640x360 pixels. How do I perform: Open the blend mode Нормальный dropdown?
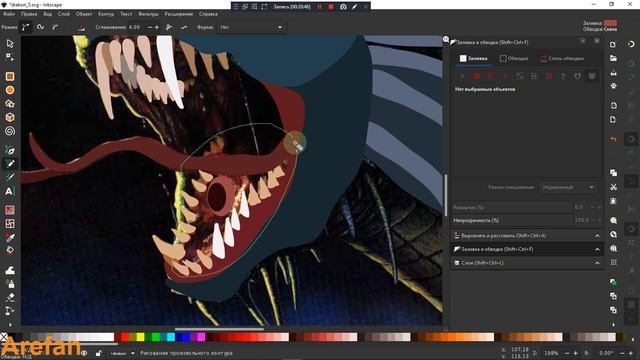(x=568, y=187)
